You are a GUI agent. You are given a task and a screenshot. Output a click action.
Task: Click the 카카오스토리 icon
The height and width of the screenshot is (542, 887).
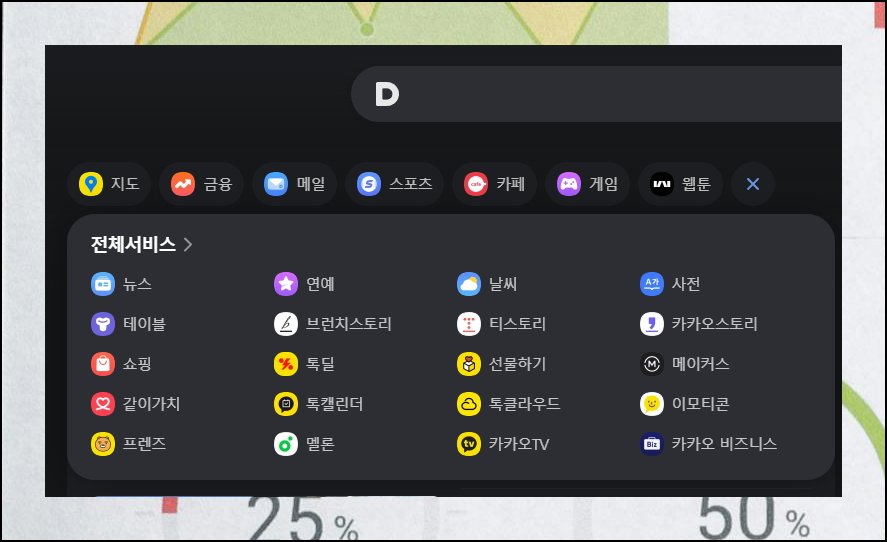pos(652,324)
